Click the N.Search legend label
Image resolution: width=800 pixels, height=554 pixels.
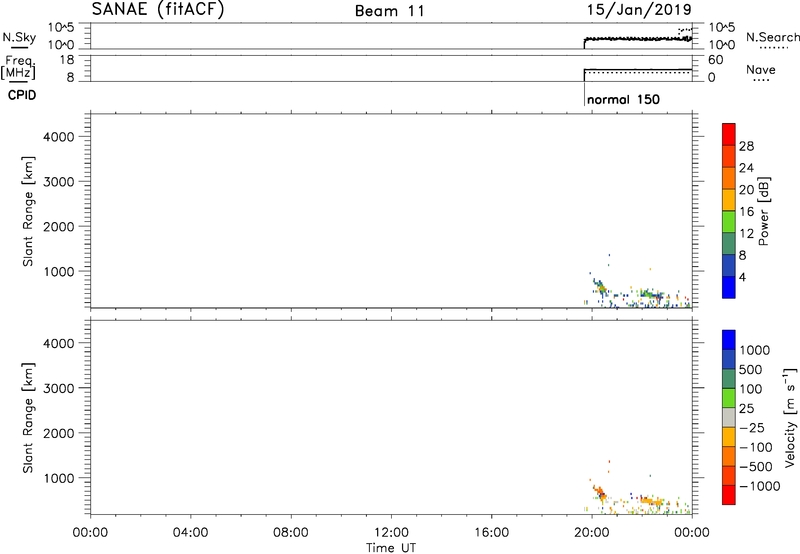click(772, 37)
